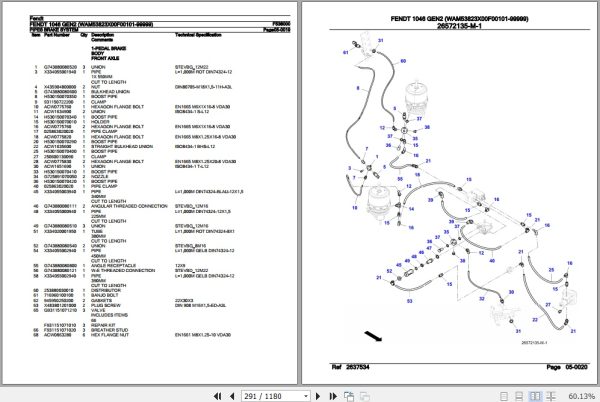Select the DISTRIBUTOR description text
The width and height of the screenshot is (600, 402).
tap(106, 290)
